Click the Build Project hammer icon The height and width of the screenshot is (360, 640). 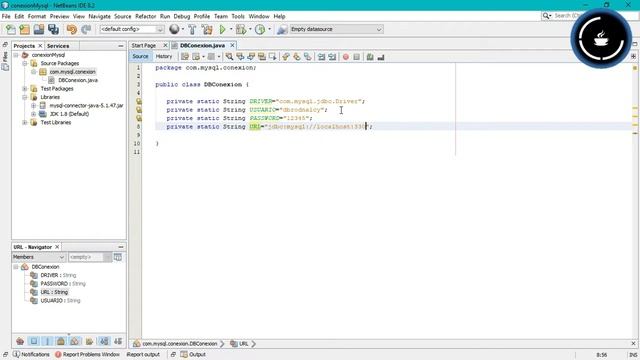coord(192,29)
